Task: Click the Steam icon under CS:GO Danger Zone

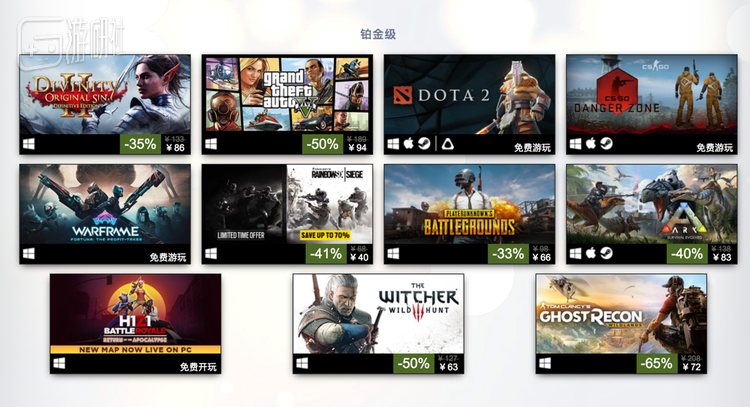Action: (x=607, y=143)
